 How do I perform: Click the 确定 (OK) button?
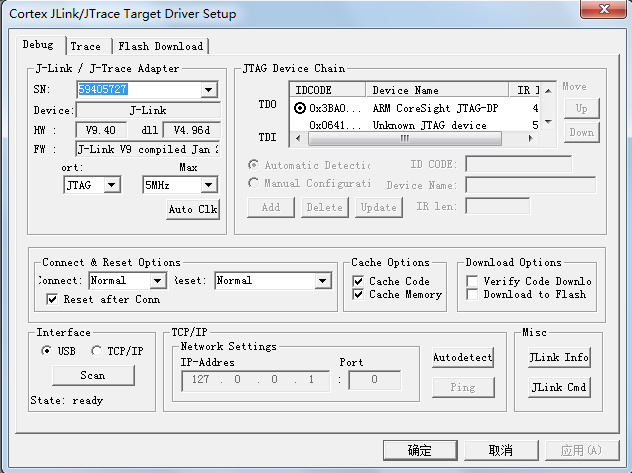click(x=420, y=450)
